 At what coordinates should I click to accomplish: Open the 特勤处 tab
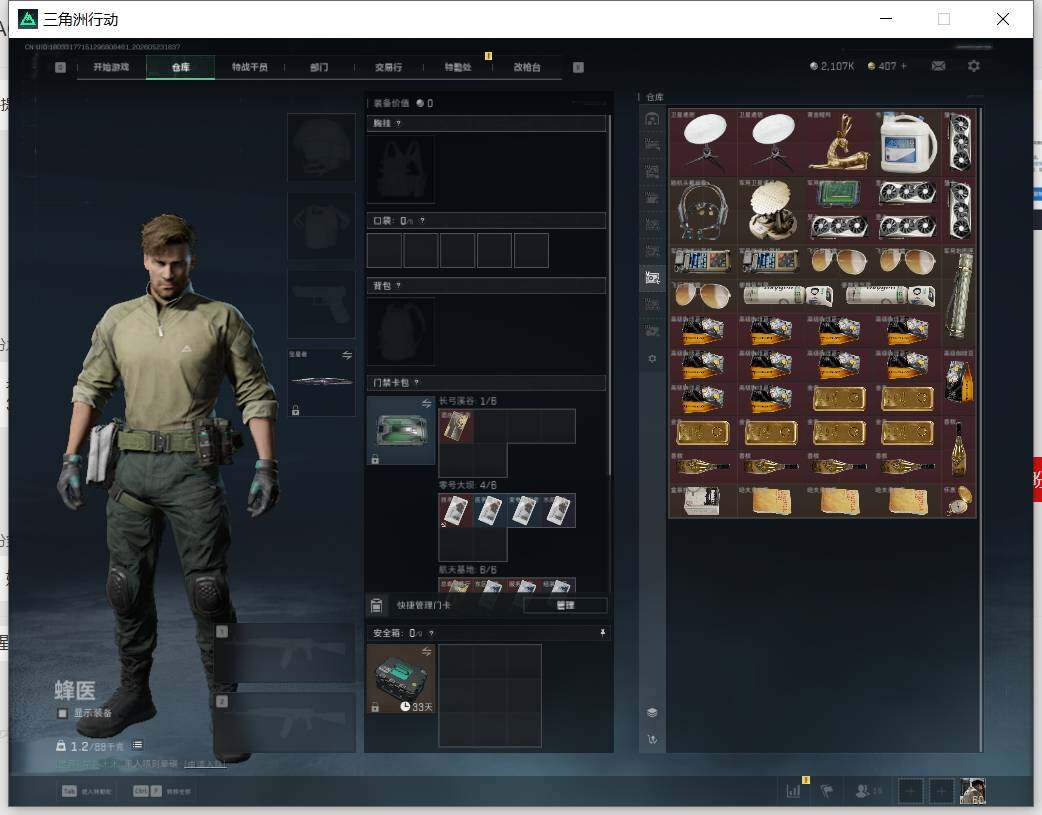[458, 67]
